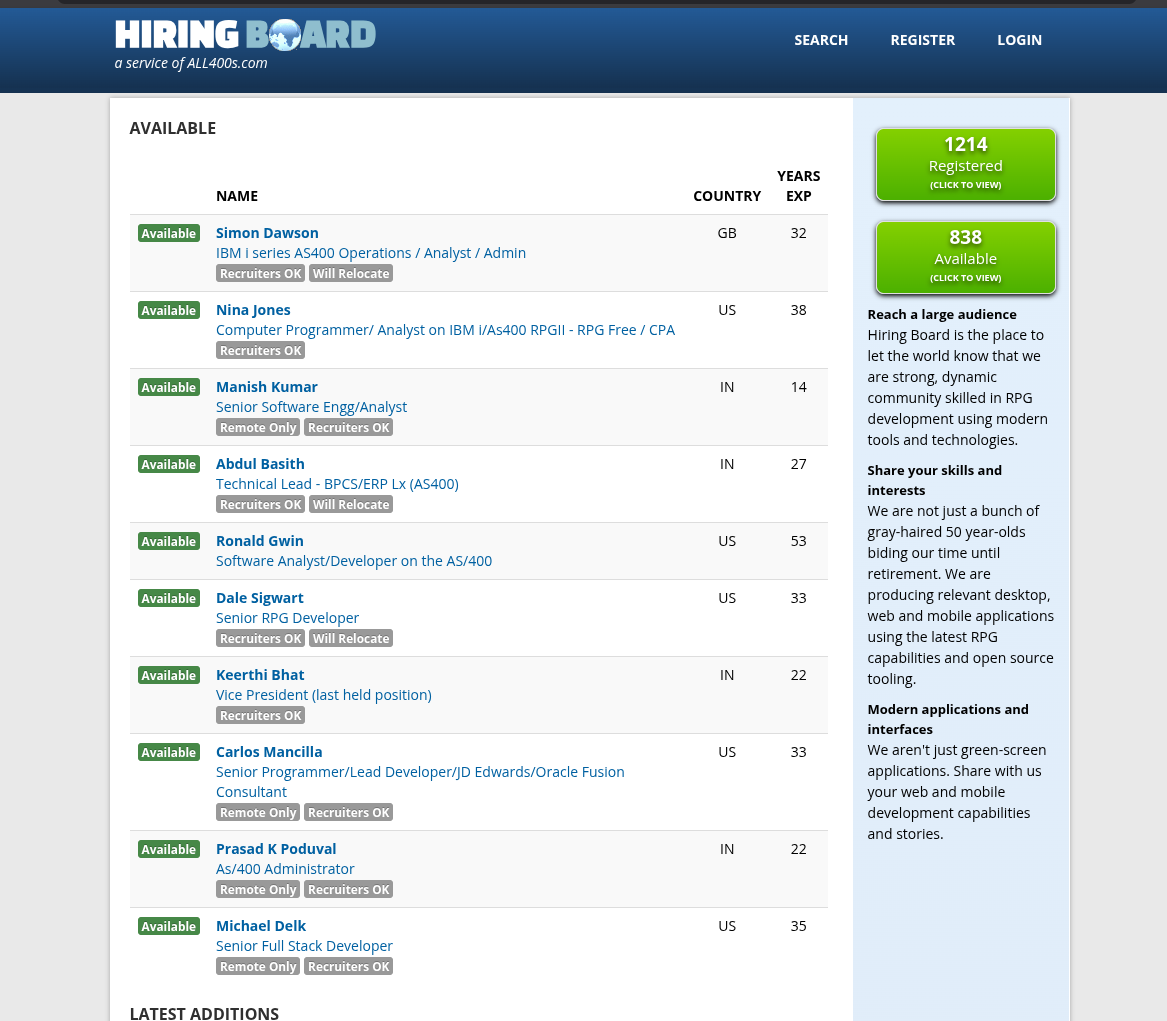
Task: Open the SEARCH menu item
Action: pyautogui.click(x=821, y=40)
